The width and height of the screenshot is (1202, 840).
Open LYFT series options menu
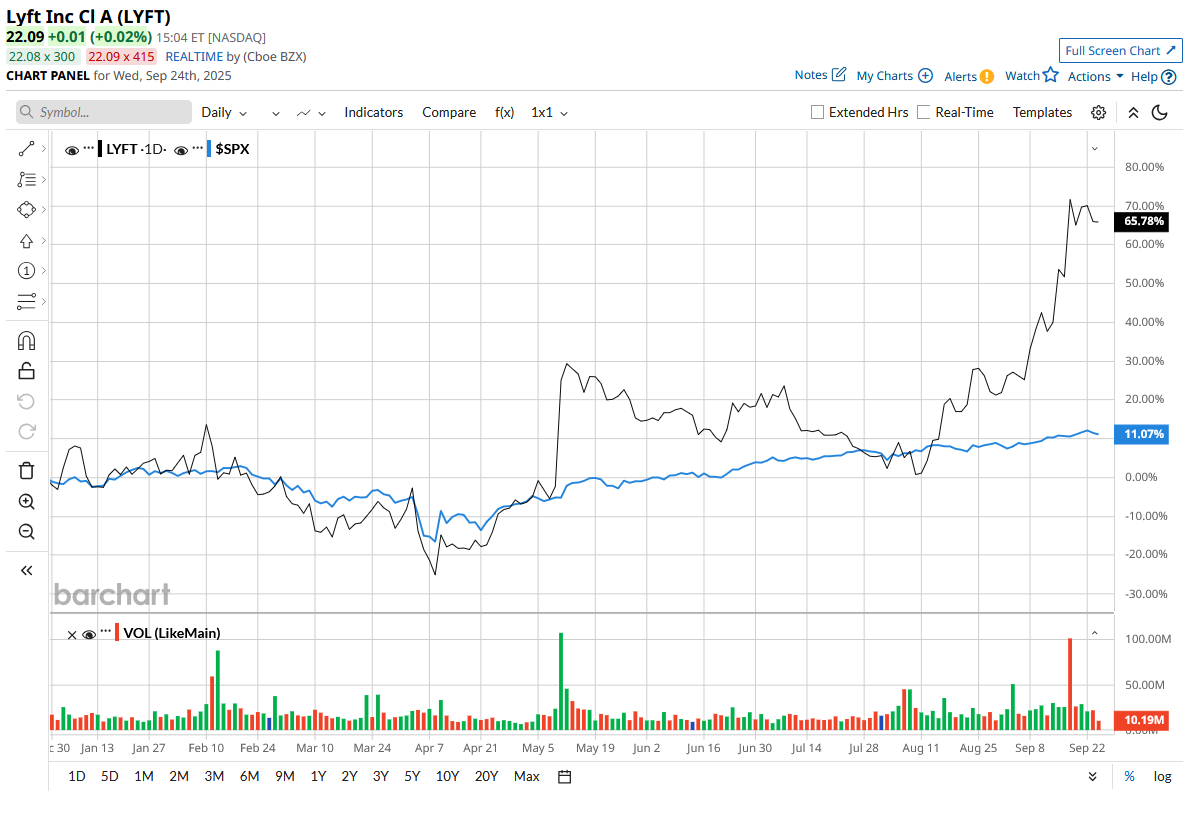[88, 148]
